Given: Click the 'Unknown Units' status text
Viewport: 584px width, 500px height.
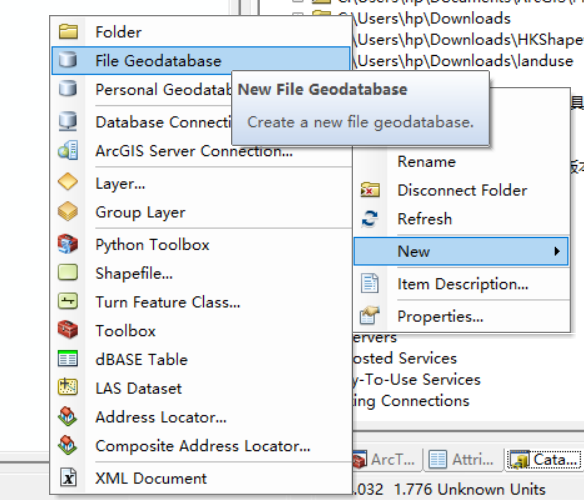Looking at the screenshot, I should click(x=490, y=489).
